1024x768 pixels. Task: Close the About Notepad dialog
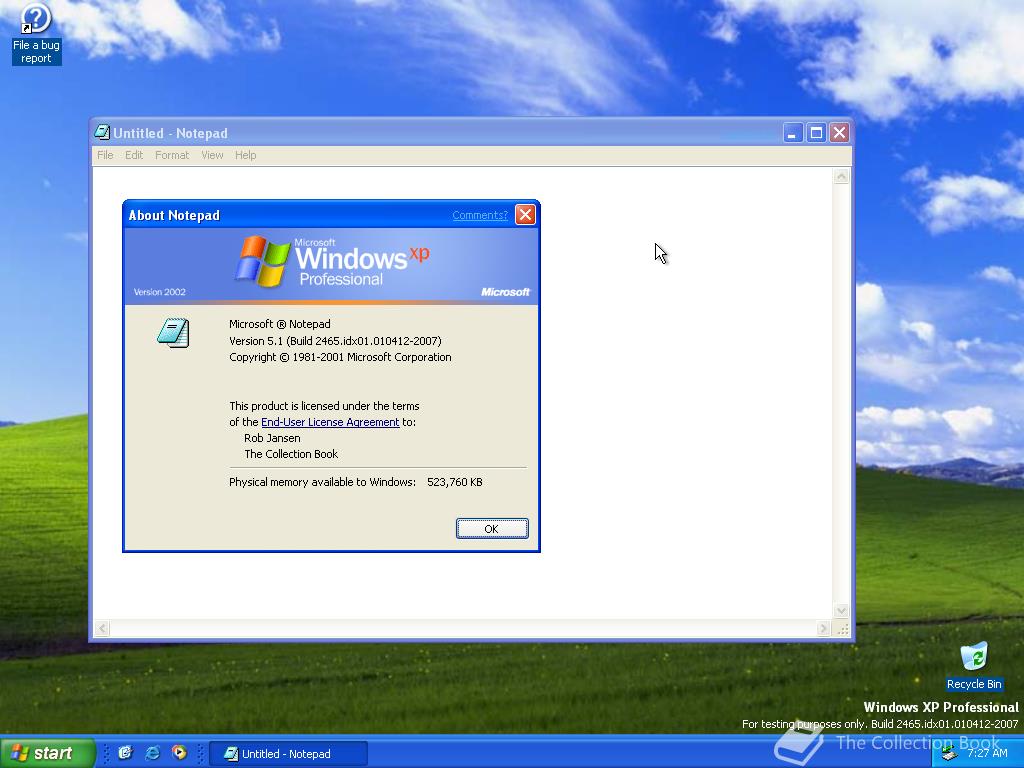click(x=525, y=214)
